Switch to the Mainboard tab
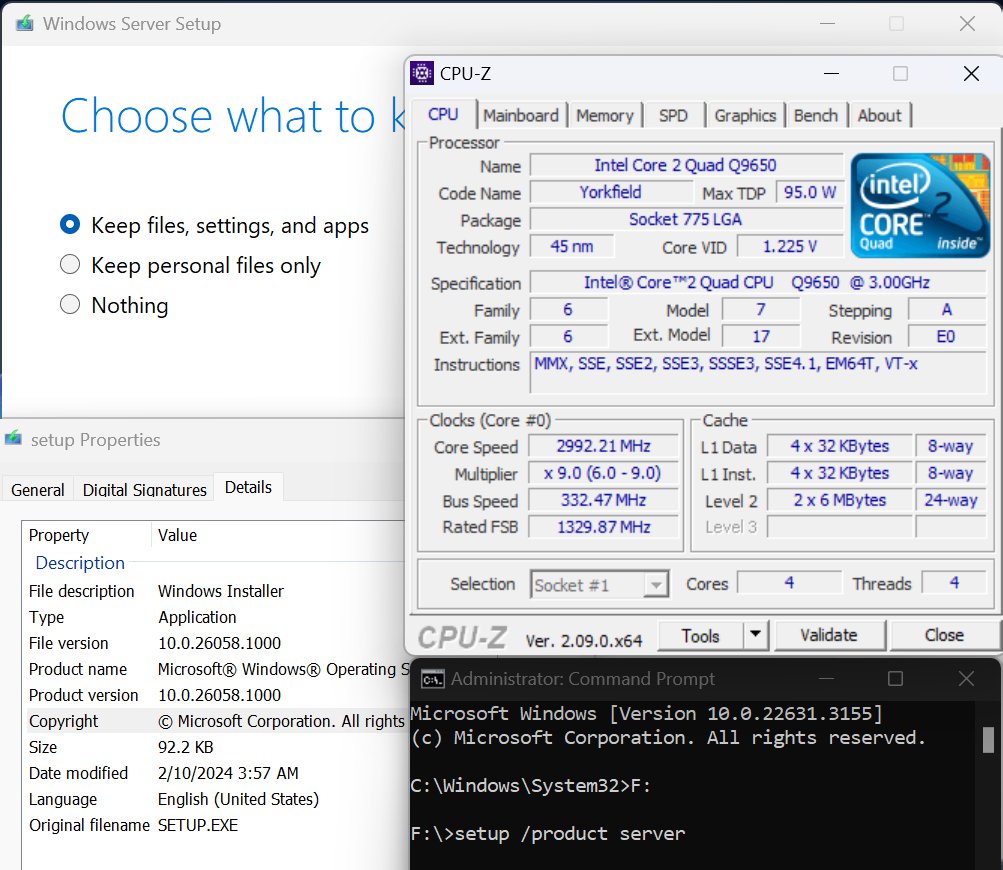 [521, 115]
